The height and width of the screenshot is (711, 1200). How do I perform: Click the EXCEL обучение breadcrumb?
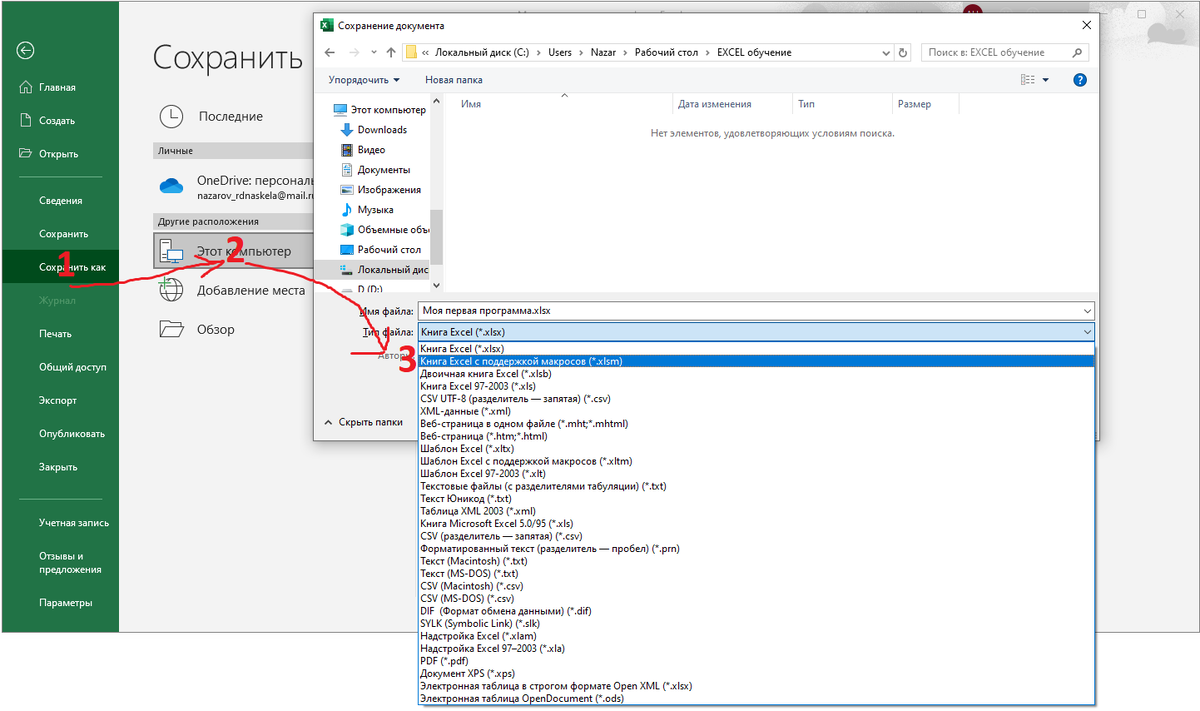[x=754, y=52]
